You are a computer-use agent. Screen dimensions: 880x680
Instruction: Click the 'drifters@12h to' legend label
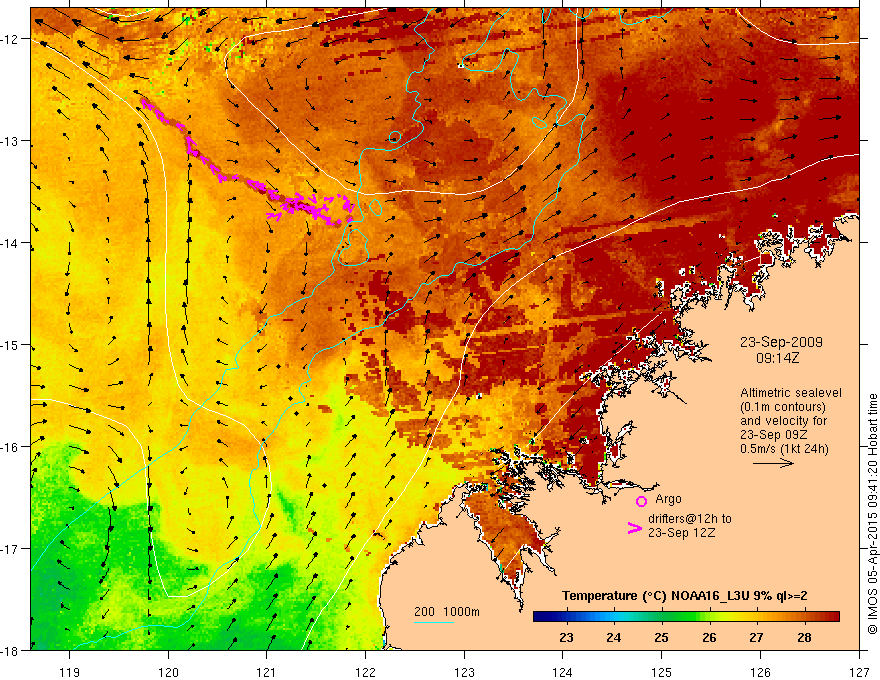click(x=690, y=519)
